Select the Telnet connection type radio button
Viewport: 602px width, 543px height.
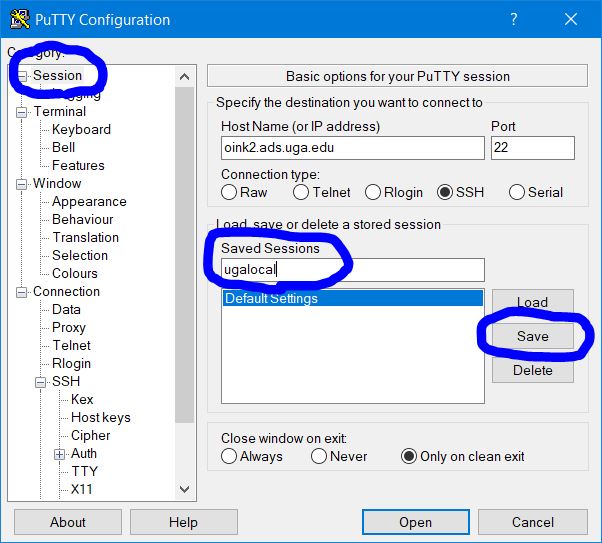point(301,192)
